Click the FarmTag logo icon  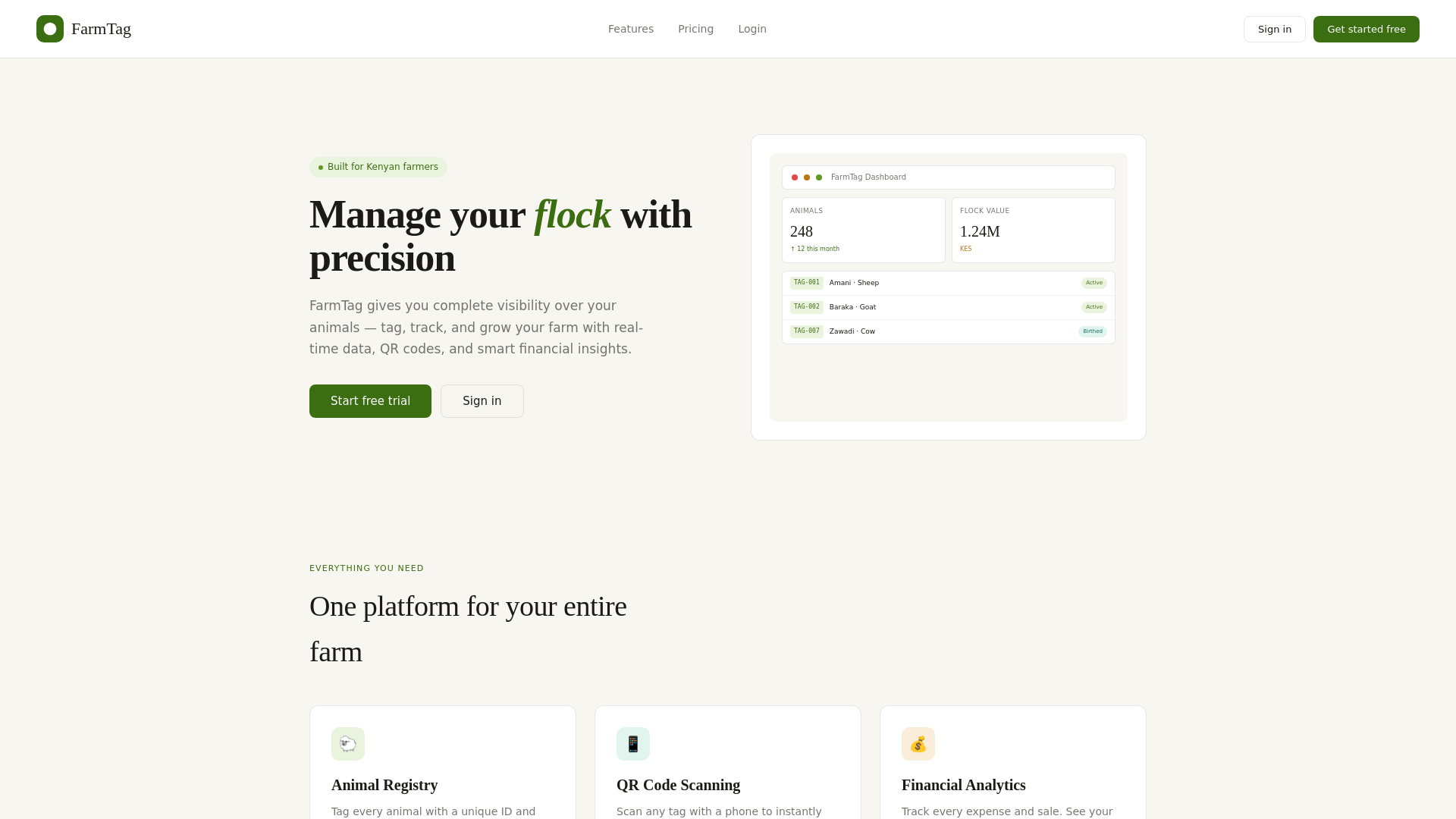click(x=50, y=29)
